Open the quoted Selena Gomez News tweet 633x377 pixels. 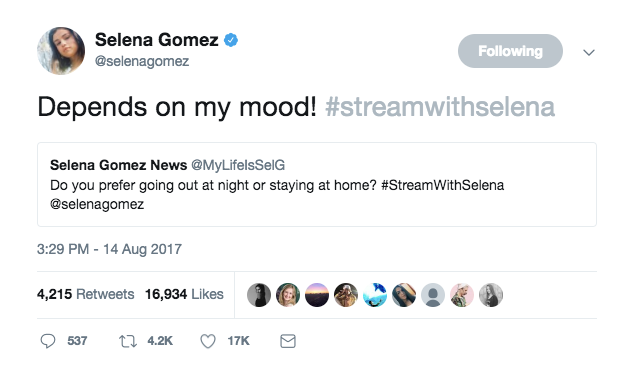pos(317,184)
